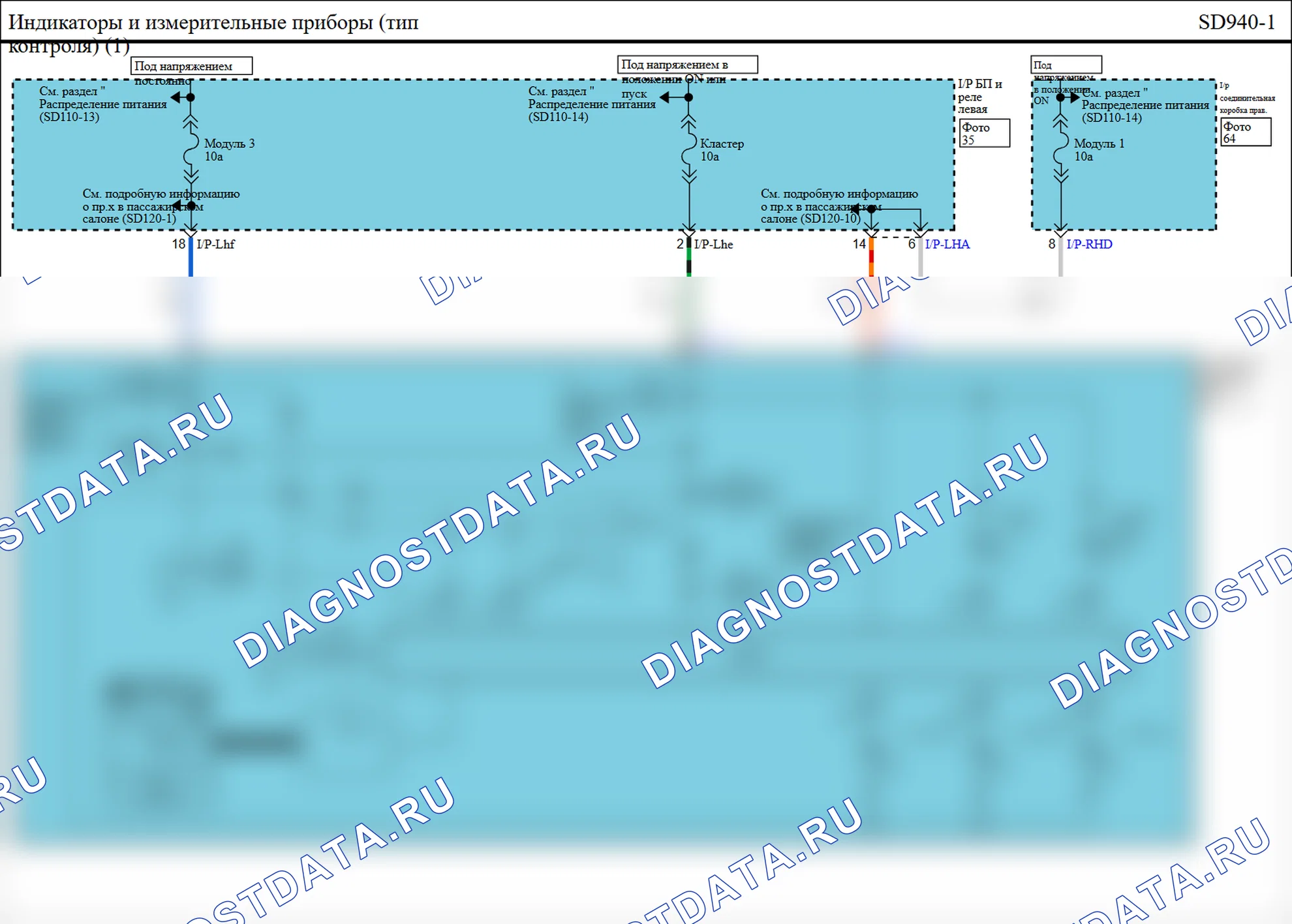
Task: Click '(SD110-14)' reference beside the Кластер fuse
Action: pos(558,117)
